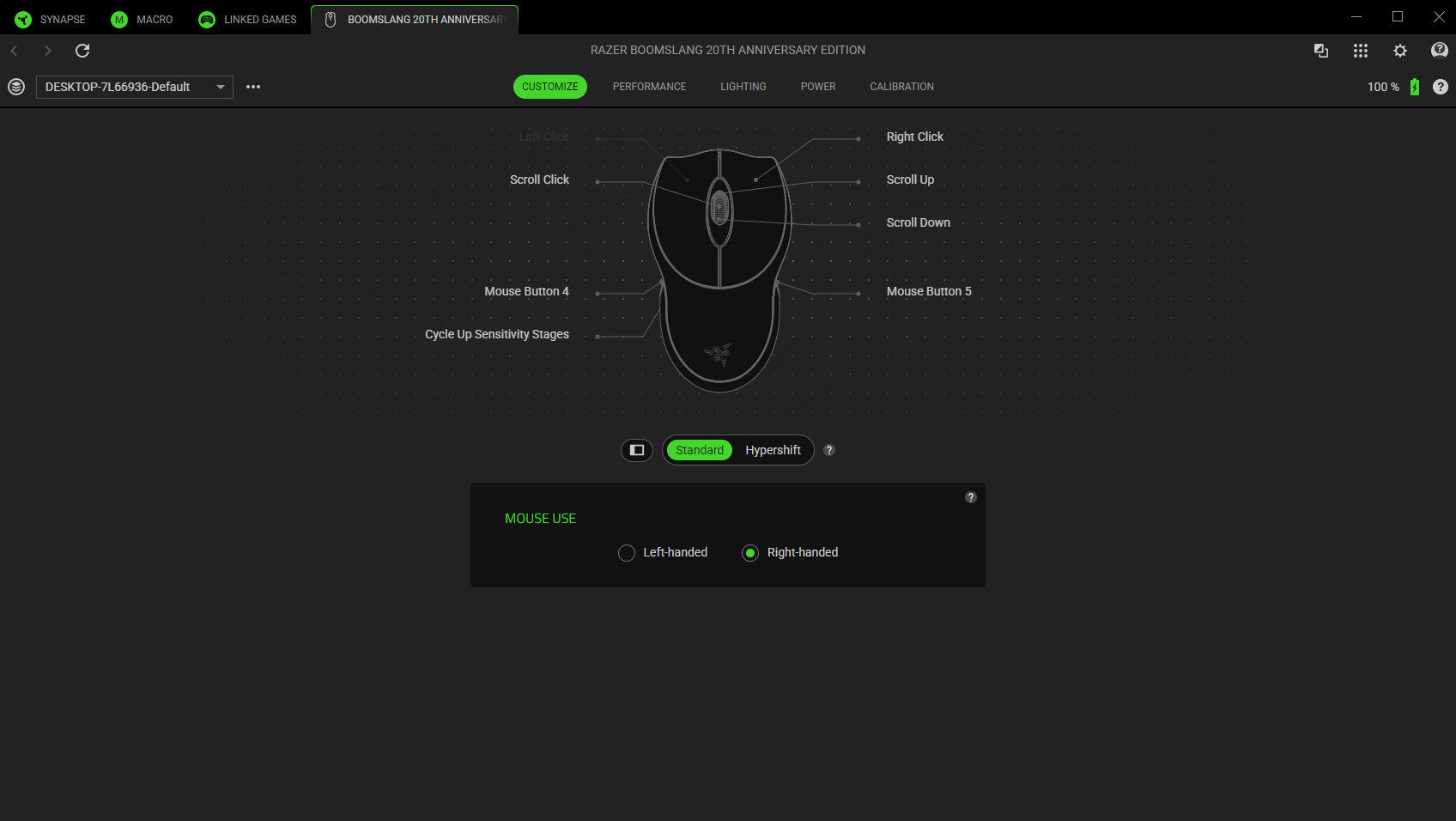Select the Right Click button assignment
The image size is (1456, 821).
(x=914, y=137)
